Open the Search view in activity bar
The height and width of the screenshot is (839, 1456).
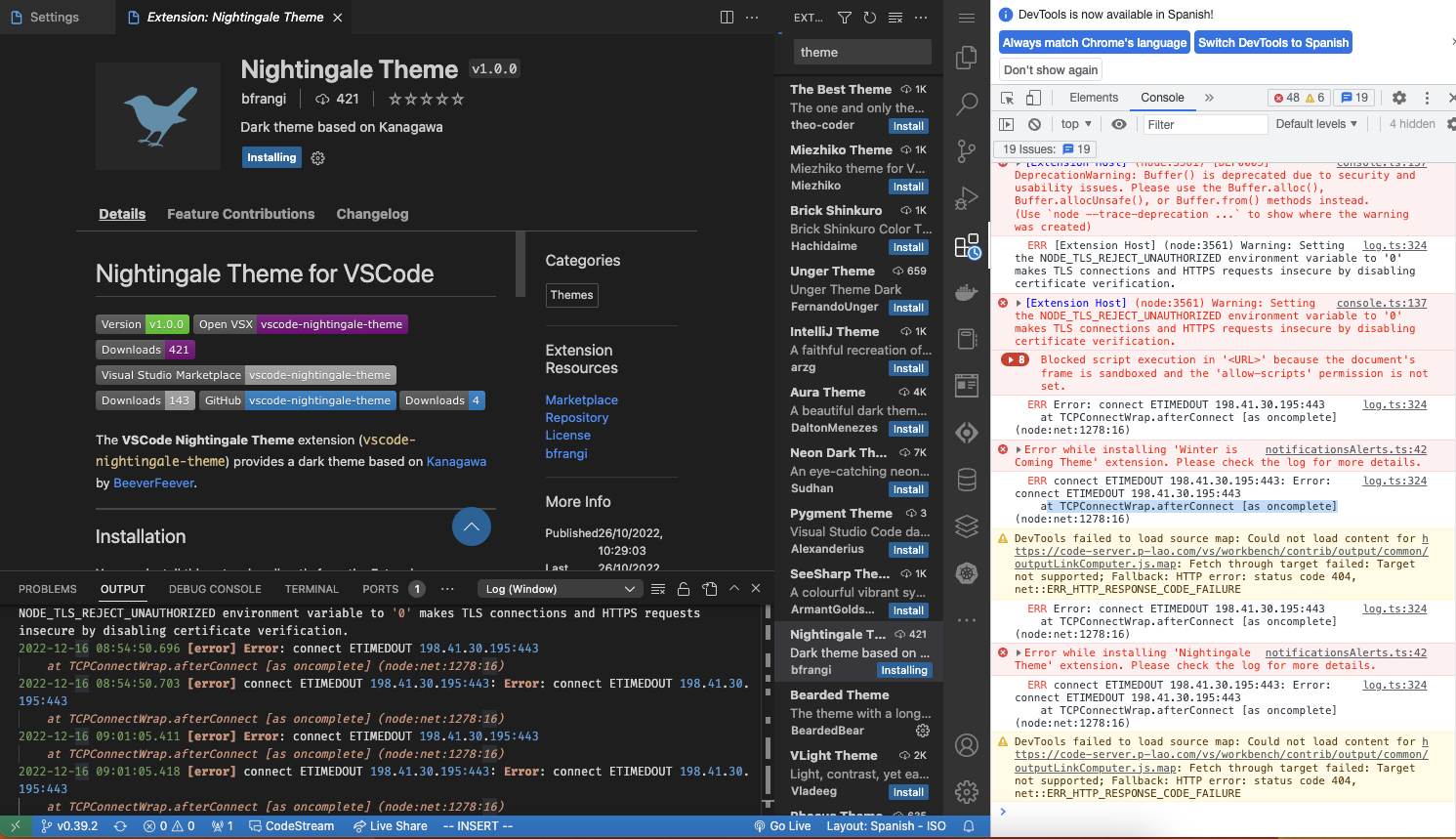coord(967,104)
